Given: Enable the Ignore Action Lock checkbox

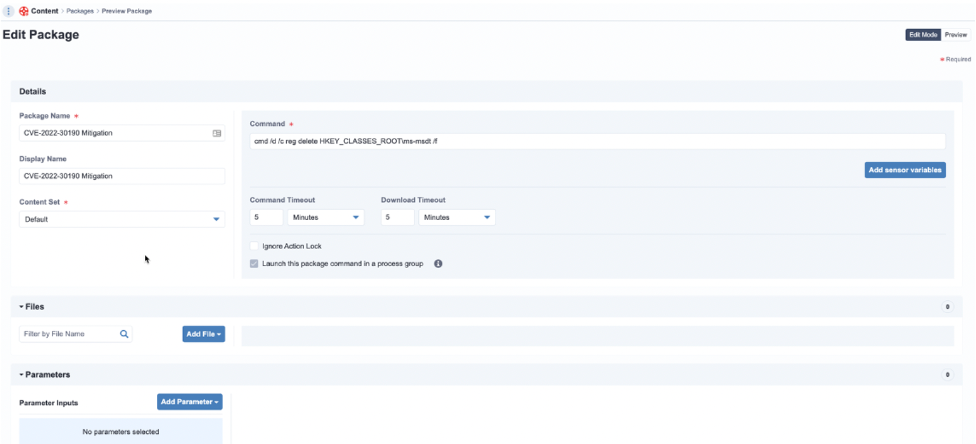Looking at the screenshot, I should click(x=254, y=246).
